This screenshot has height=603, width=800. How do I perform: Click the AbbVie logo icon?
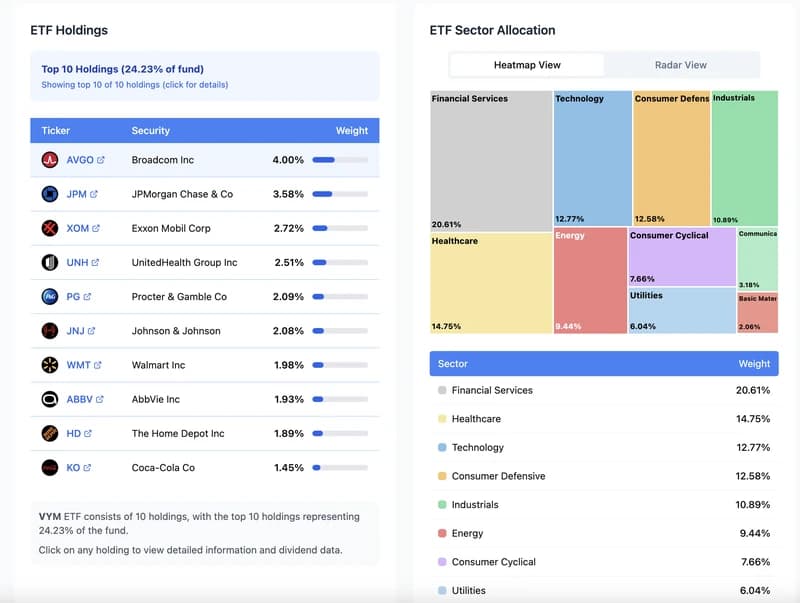pos(49,399)
